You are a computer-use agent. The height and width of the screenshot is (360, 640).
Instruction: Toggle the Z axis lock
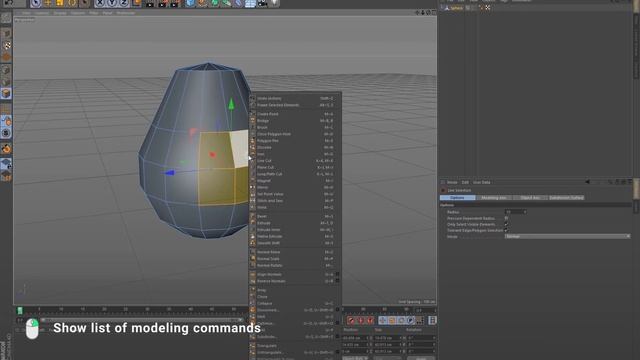click(124, 4)
